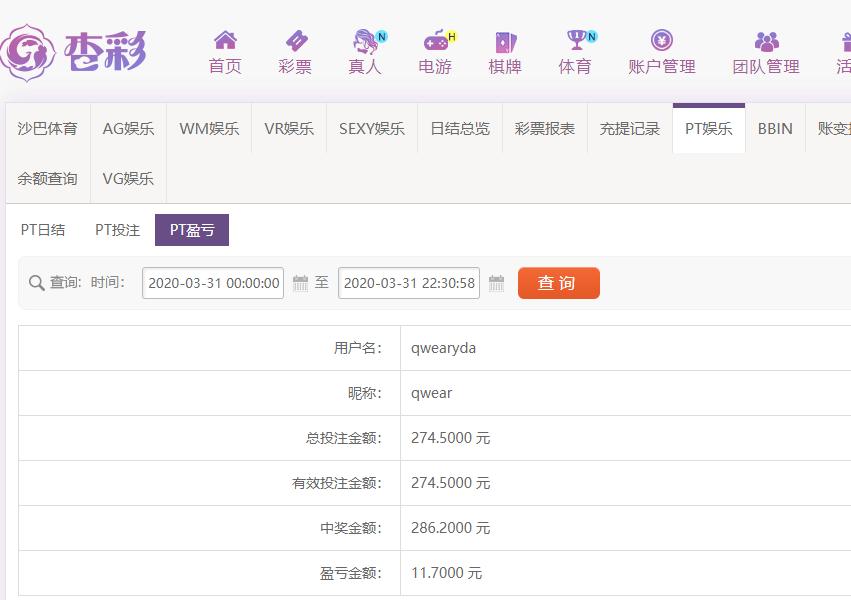Image resolution: width=851 pixels, height=600 pixels.
Task: Open the 电游 gamepad icon
Action: (x=435, y=41)
